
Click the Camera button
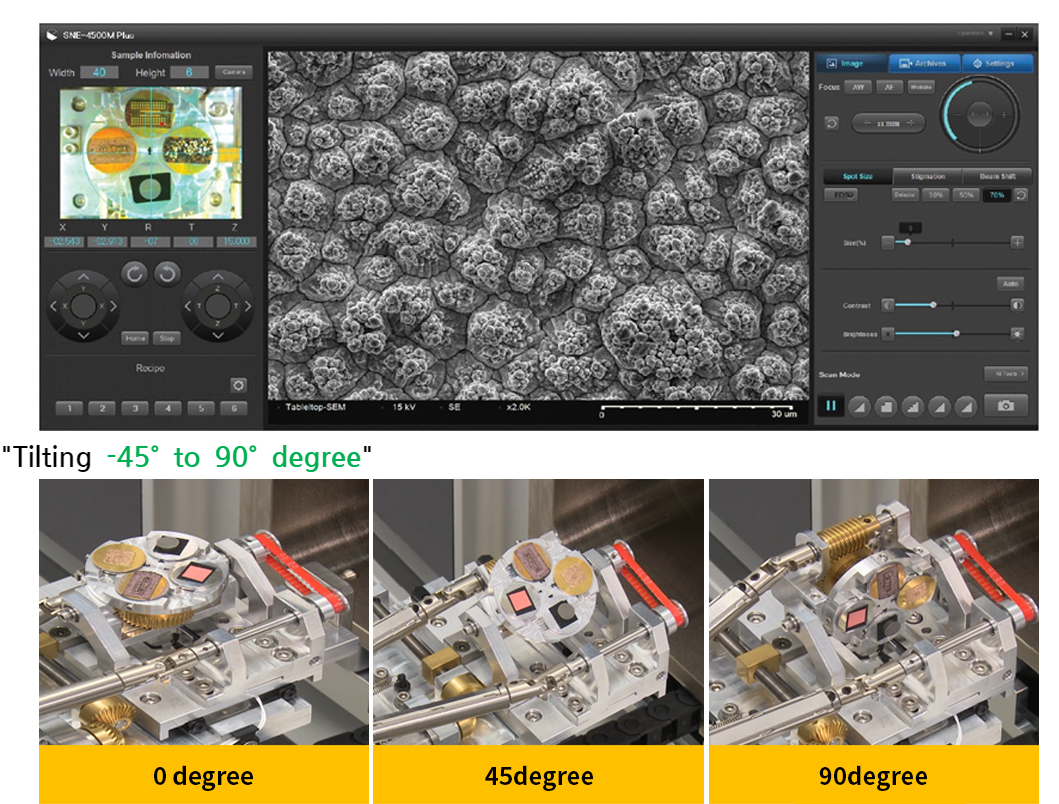pyautogui.click(x=234, y=72)
